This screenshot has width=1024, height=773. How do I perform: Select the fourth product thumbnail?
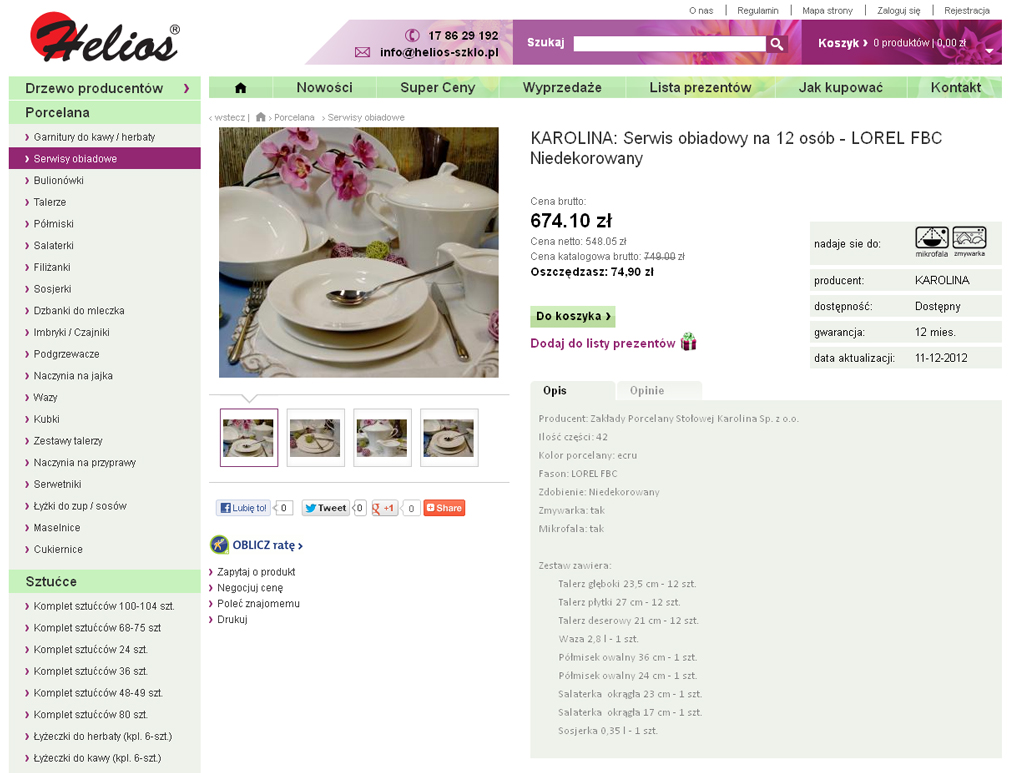449,437
